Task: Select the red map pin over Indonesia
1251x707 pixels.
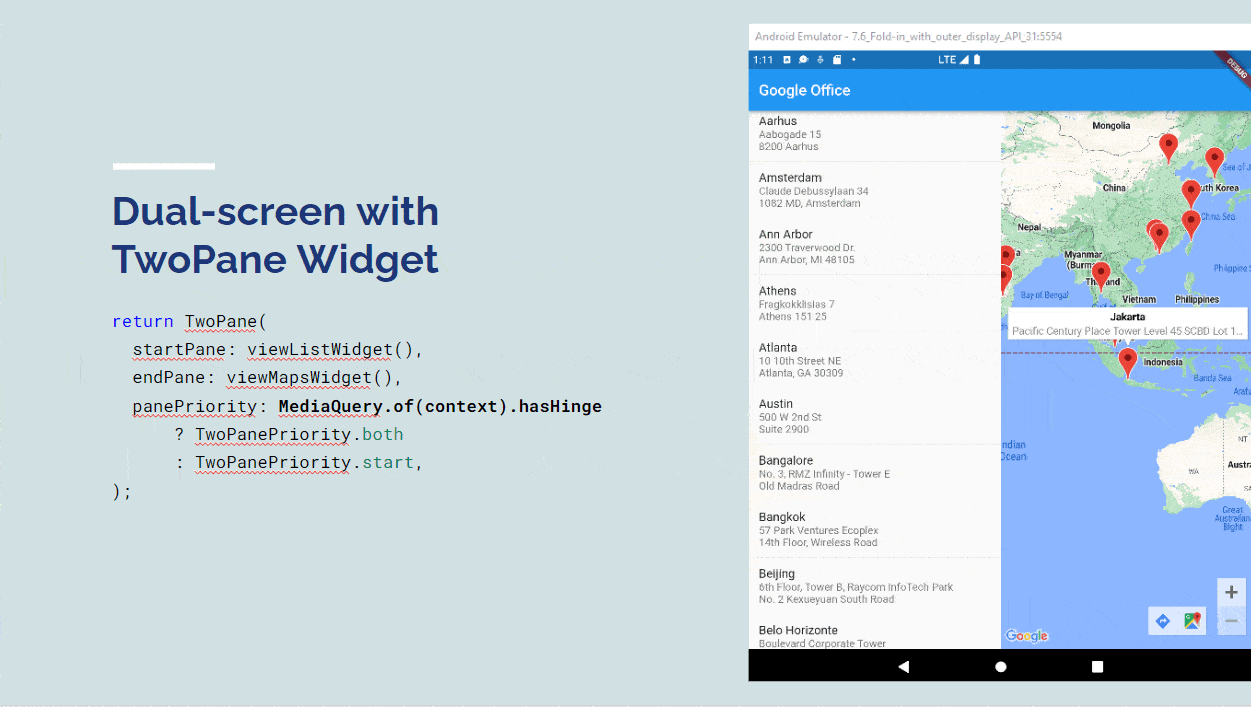Action: pyautogui.click(x=1128, y=362)
